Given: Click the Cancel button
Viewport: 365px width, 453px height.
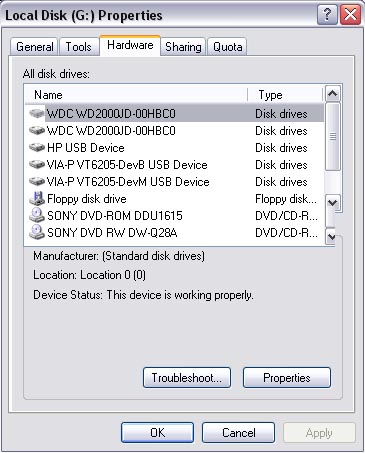Looking at the screenshot, I should pos(238,433).
